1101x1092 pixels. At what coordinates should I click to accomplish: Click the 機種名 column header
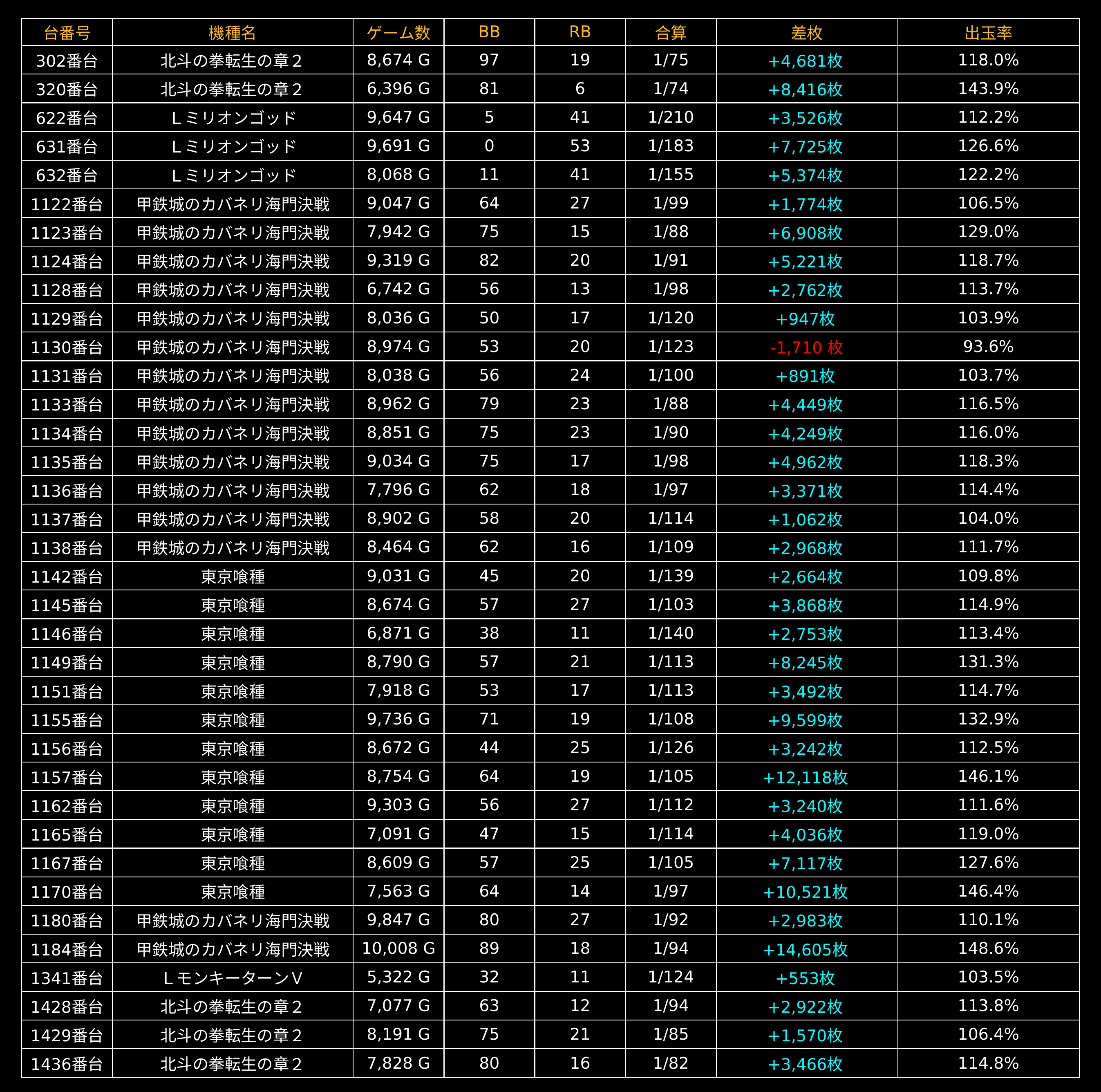pyautogui.click(x=233, y=32)
